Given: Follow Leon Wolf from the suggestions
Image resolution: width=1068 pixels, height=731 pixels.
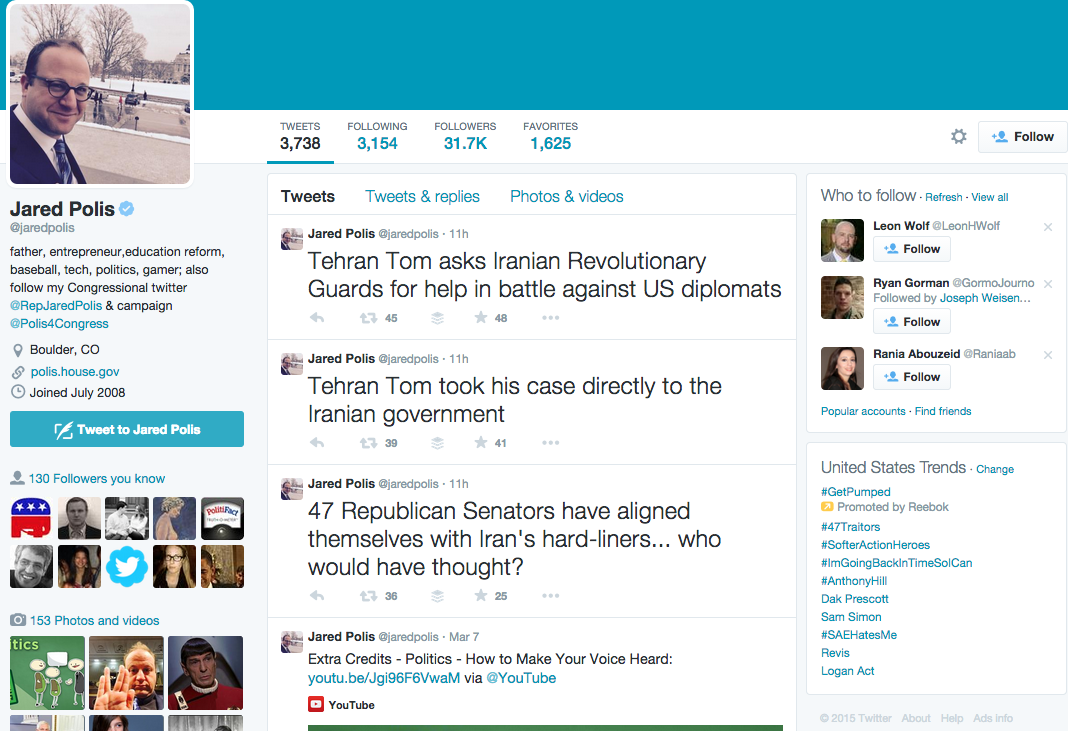Looking at the screenshot, I should 911,249.
